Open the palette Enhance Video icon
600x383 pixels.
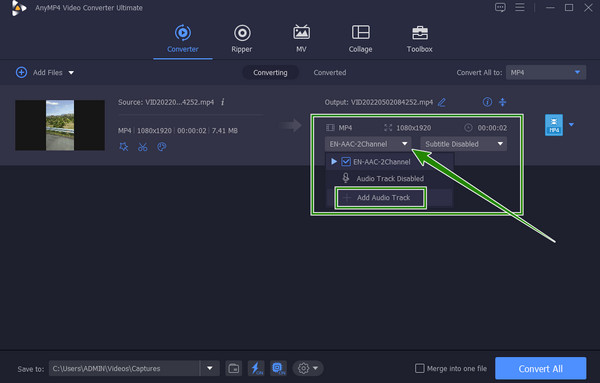point(162,147)
